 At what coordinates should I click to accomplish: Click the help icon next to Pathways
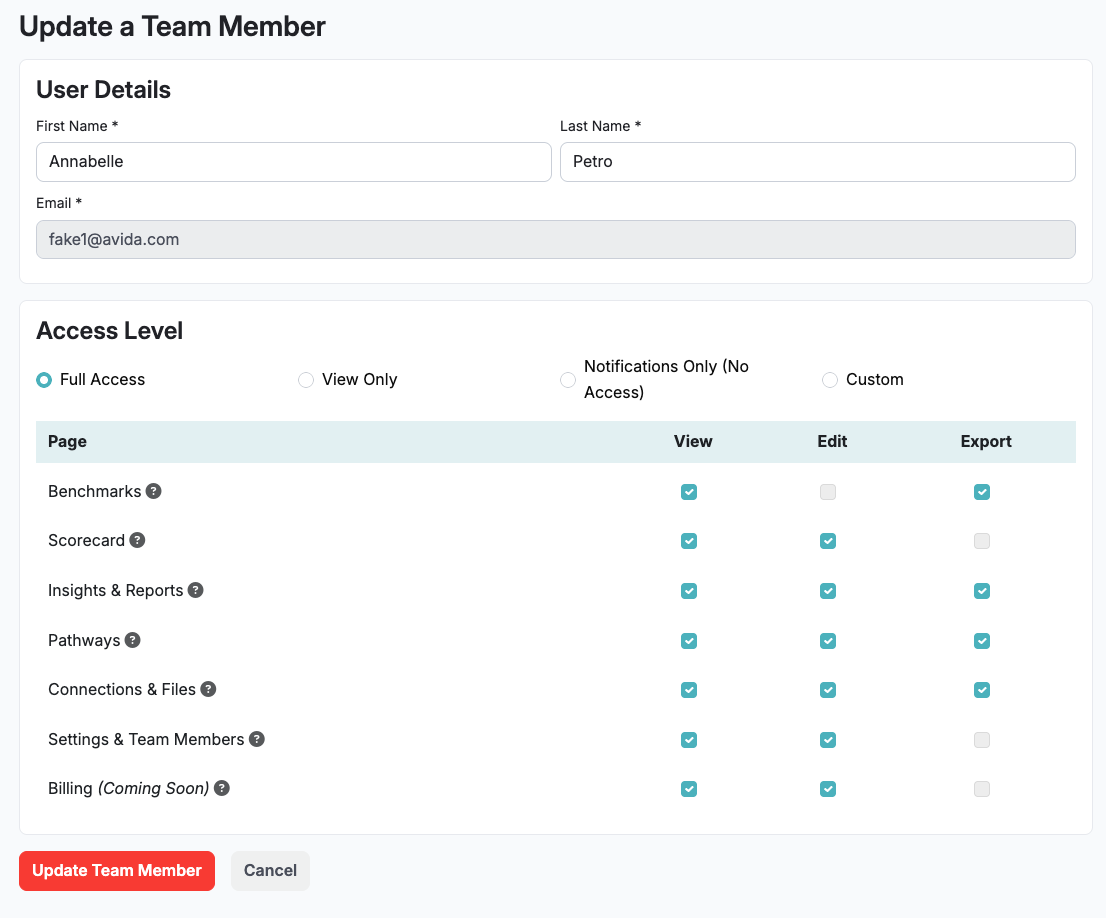click(x=133, y=640)
